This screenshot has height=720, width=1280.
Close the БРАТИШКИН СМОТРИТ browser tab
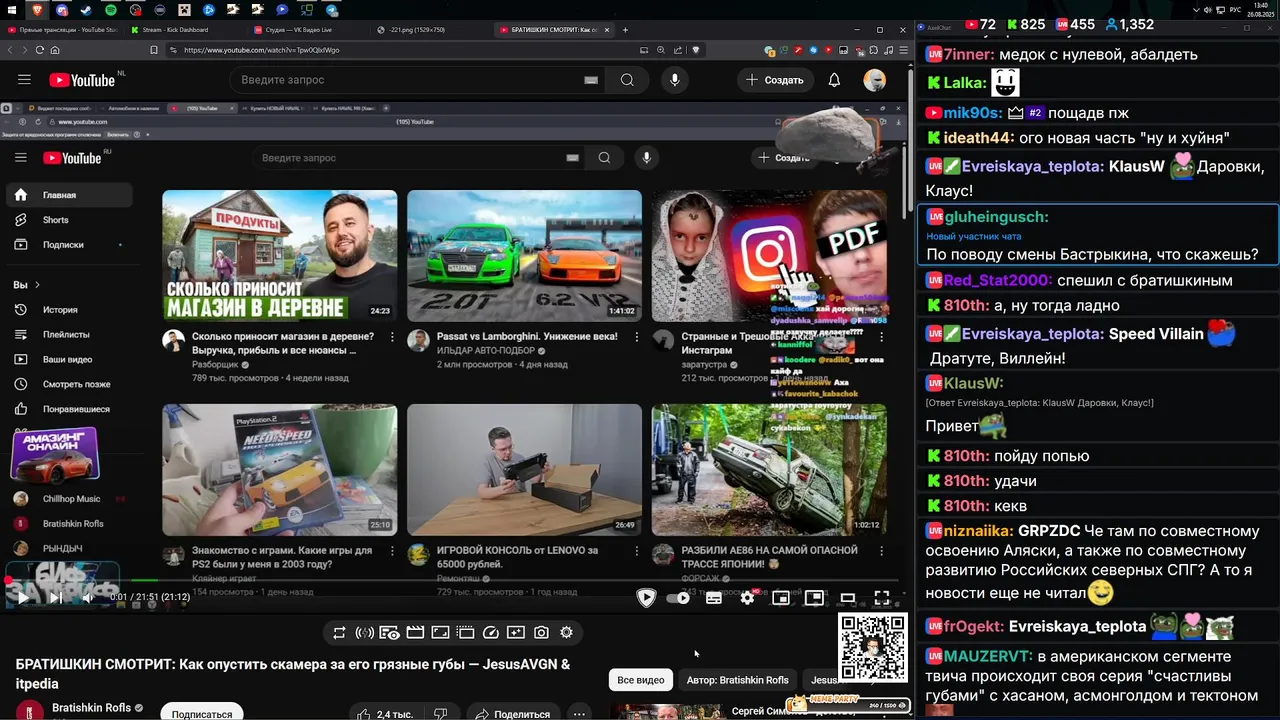(606, 30)
